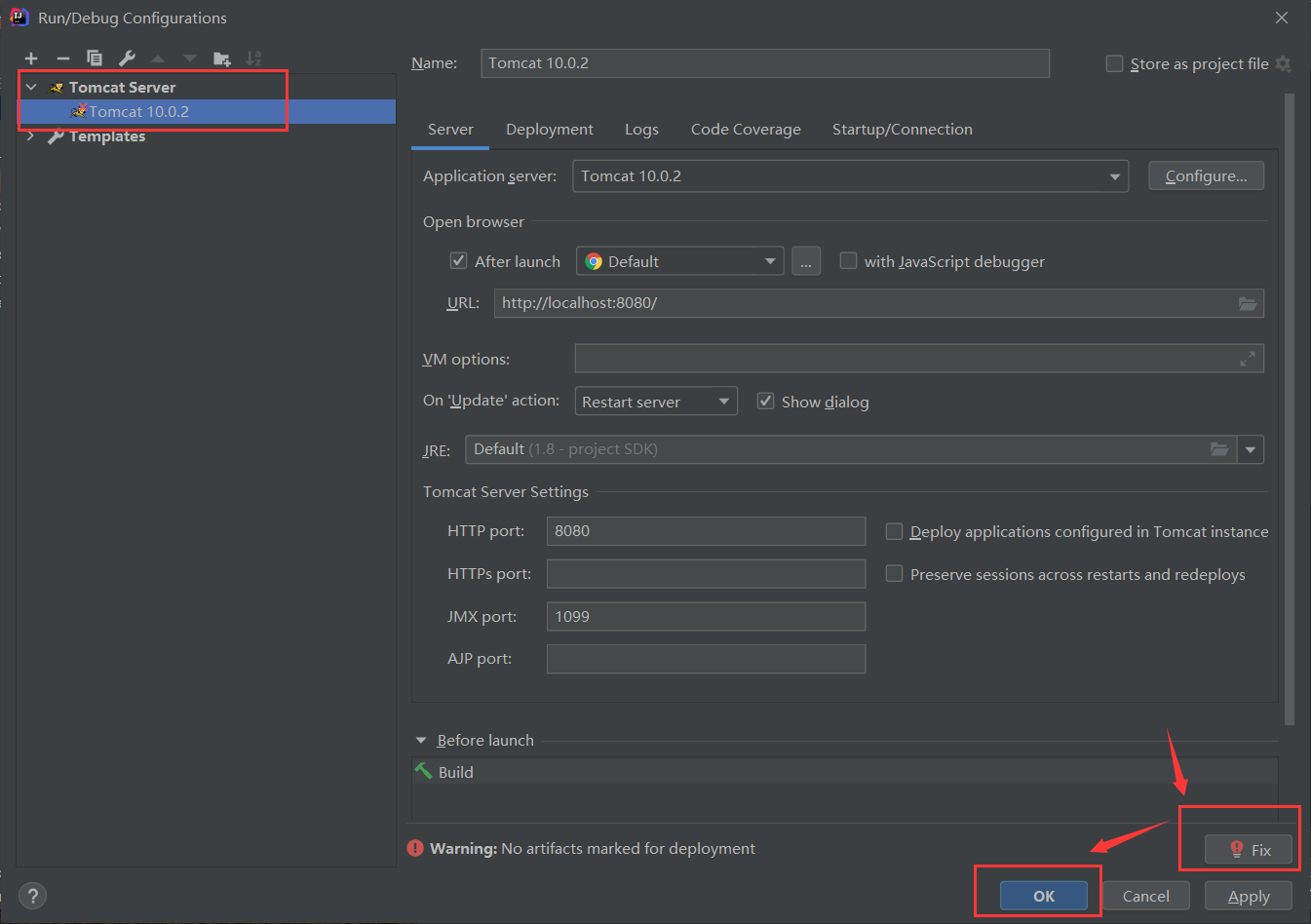Open help with the question mark icon
The width and height of the screenshot is (1311, 924).
coord(32,896)
